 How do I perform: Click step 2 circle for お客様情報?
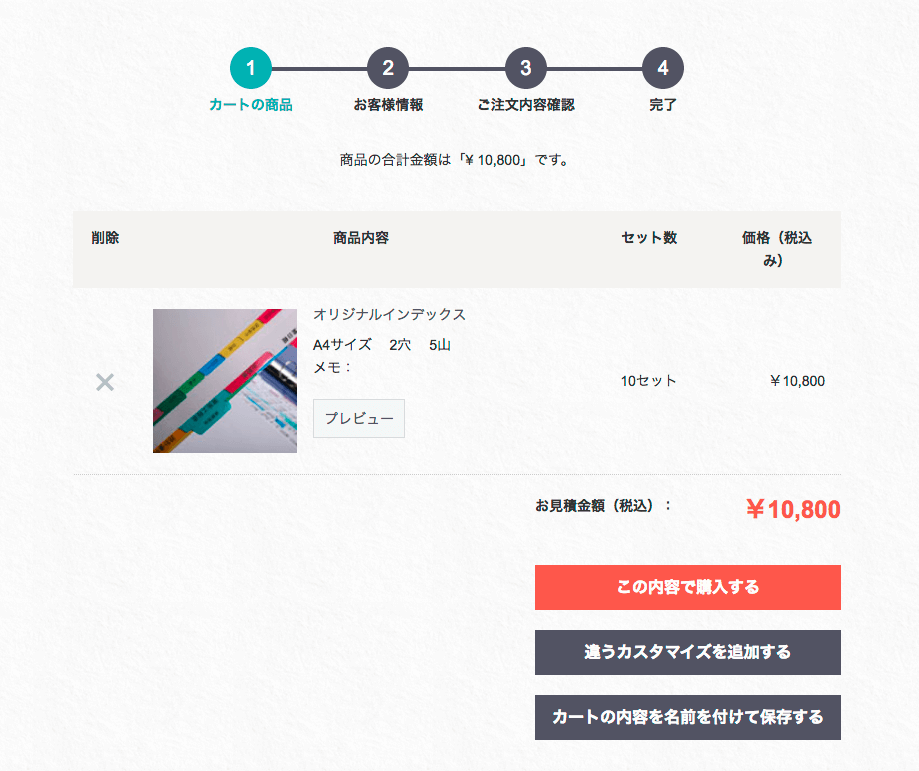coord(388,70)
